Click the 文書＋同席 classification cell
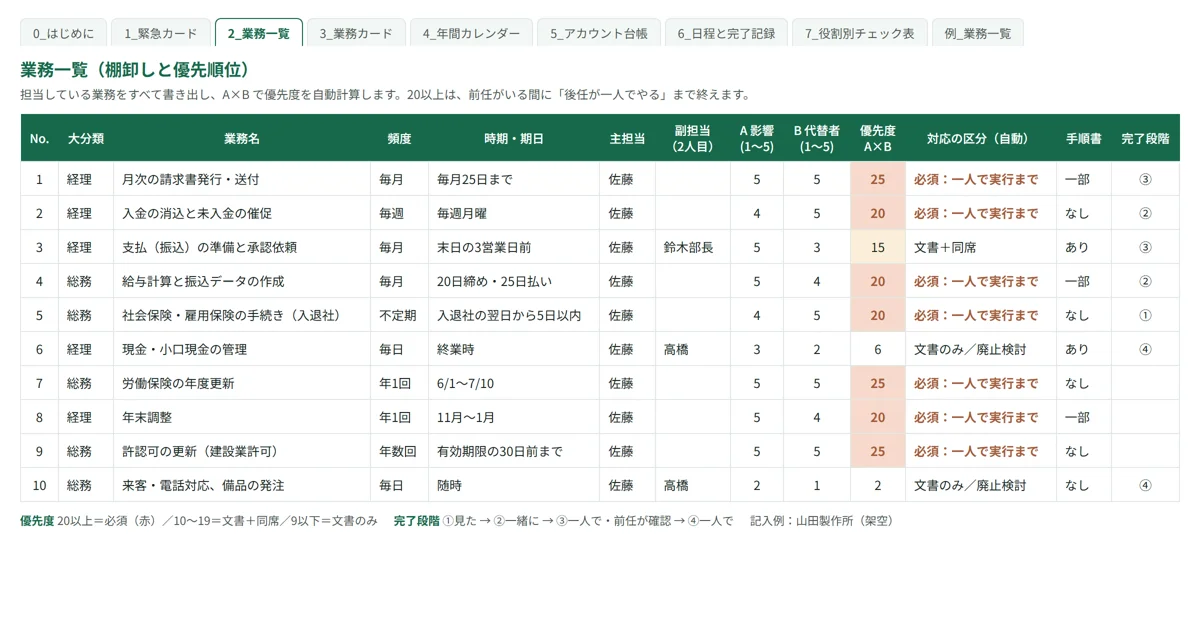This screenshot has width=1200, height=640. [x=981, y=247]
